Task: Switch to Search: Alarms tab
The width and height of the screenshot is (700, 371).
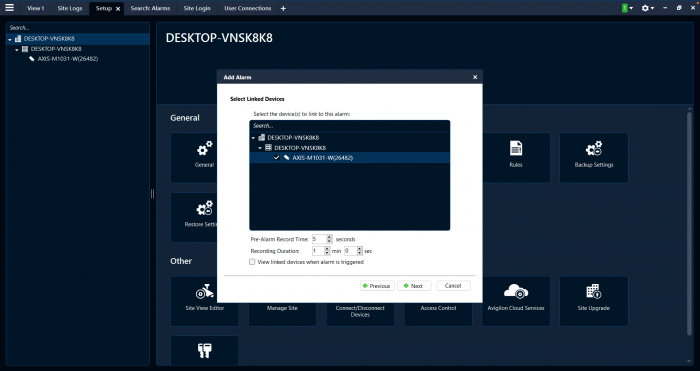Action: 150,8
